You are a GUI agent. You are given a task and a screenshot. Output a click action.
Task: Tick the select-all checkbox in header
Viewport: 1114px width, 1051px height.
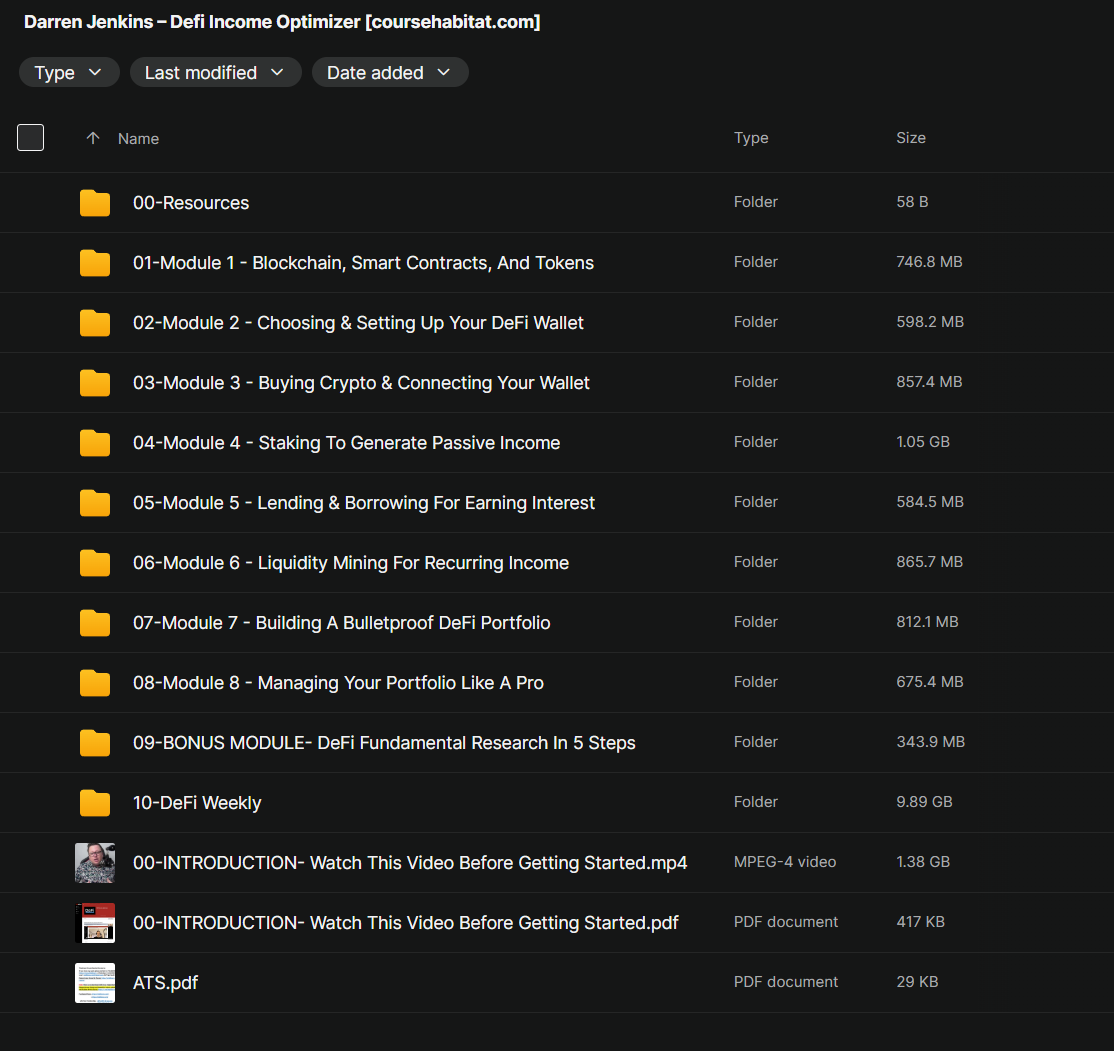coord(31,138)
